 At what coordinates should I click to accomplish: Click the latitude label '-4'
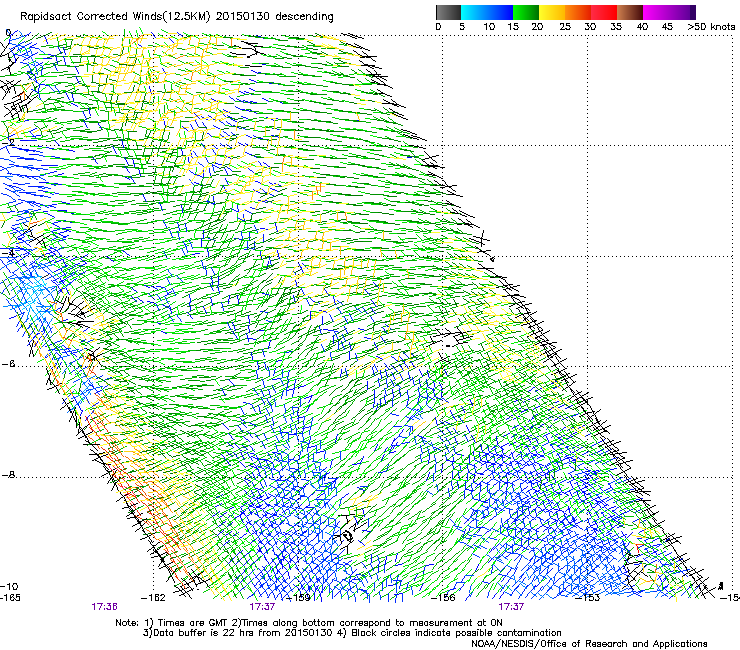pos(8,253)
